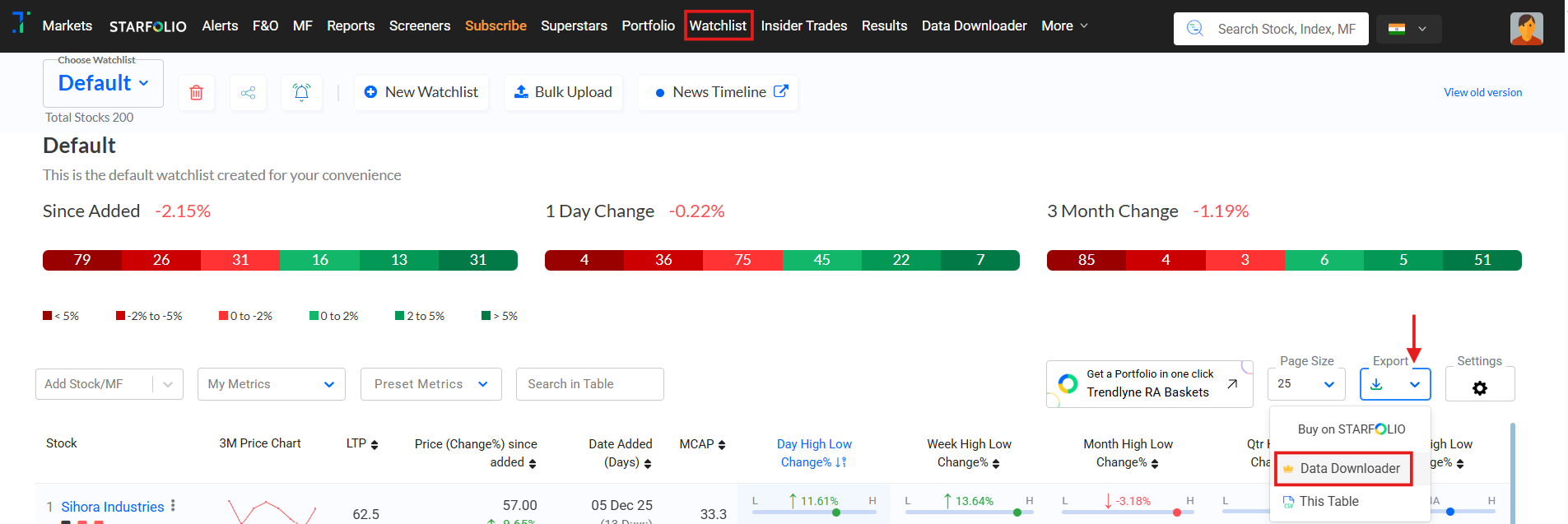Click sort arrows on Month High Low Change%
The width and height of the screenshot is (1568, 524).
[x=1155, y=463]
